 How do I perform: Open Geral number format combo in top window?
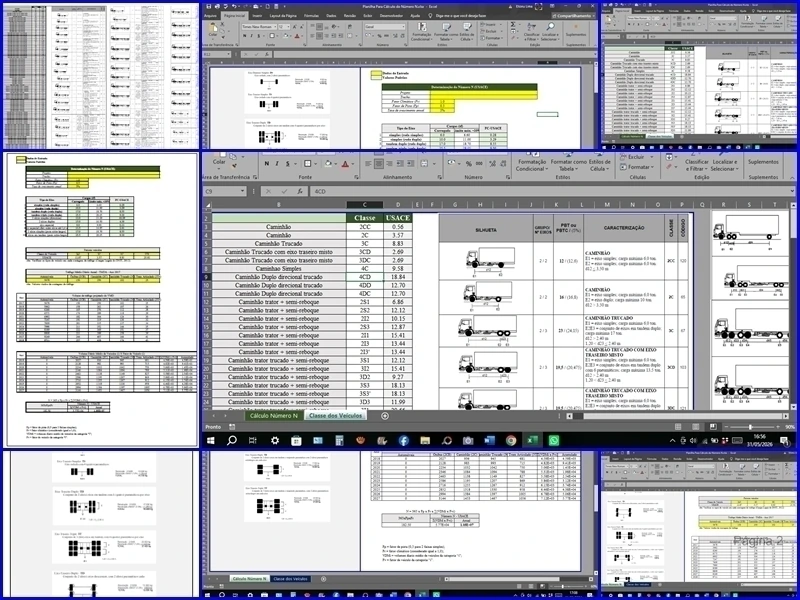pos(385,27)
